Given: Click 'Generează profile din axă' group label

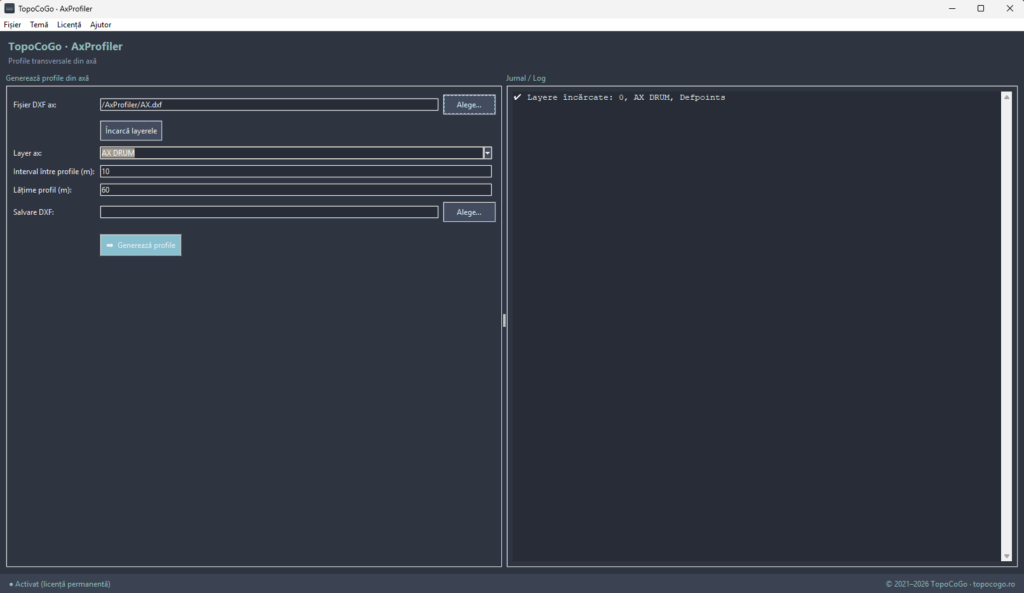Looking at the screenshot, I should (x=47, y=78).
